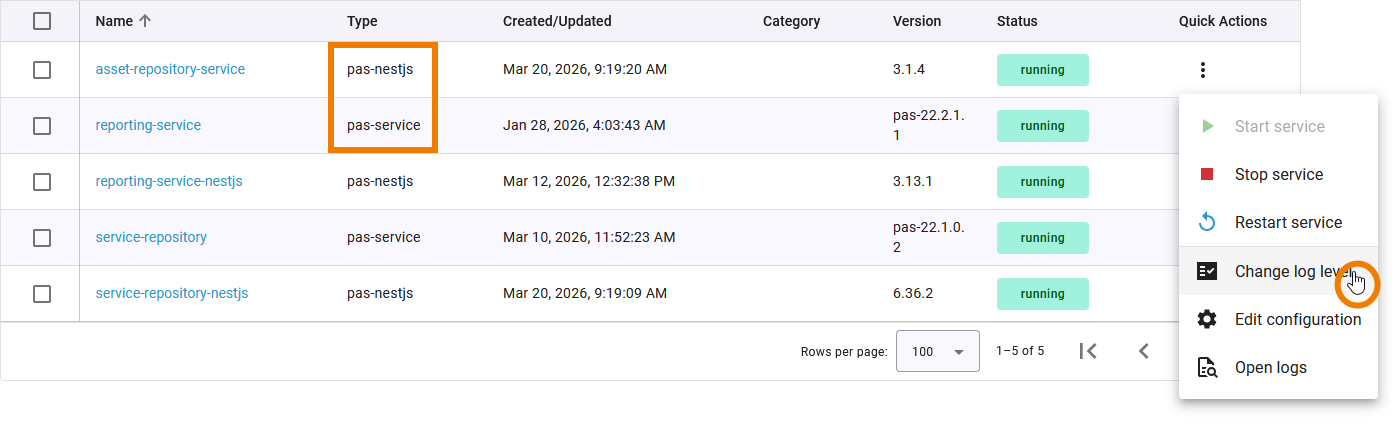Viewport: 1400px width, 429px height.
Task: Select the service-repository-nestjs row checkbox
Action: pyautogui.click(x=42, y=294)
